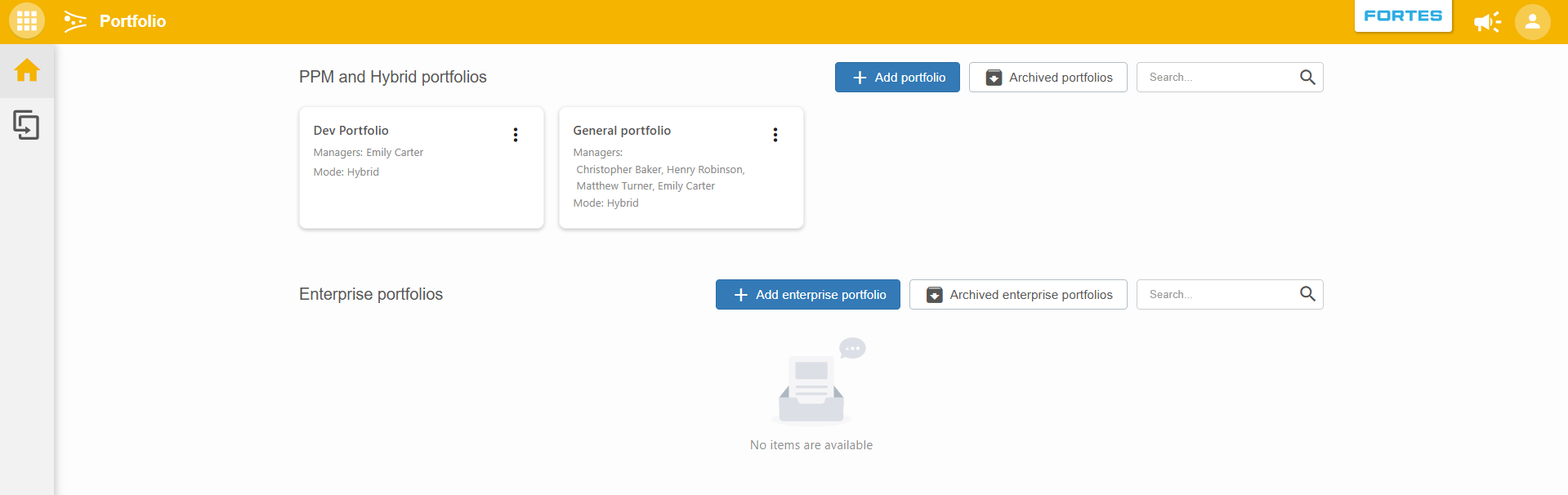
Task: Click the FORTES logo
Action: click(1403, 16)
